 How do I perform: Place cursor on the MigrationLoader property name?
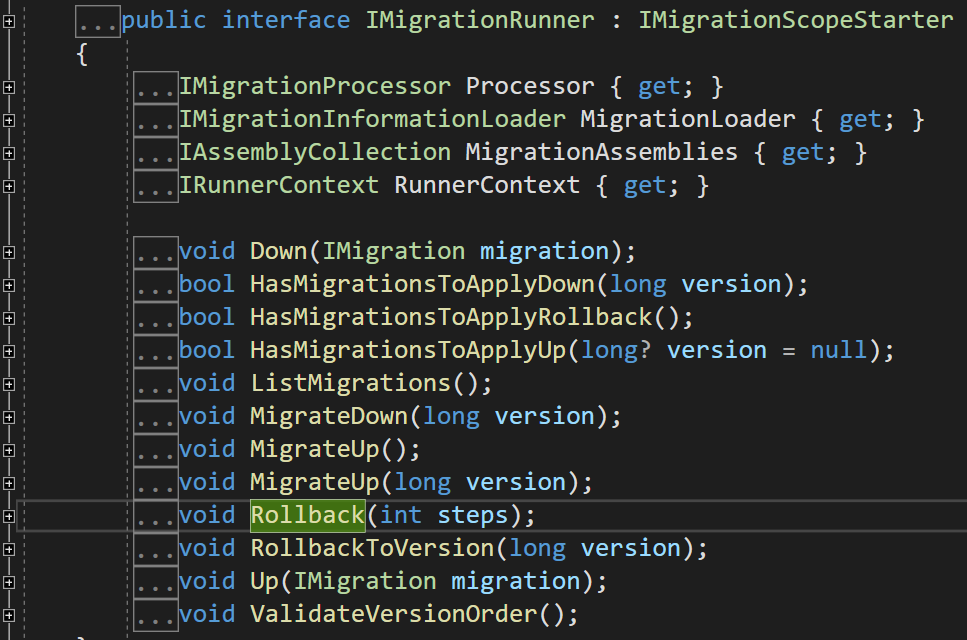click(688, 120)
